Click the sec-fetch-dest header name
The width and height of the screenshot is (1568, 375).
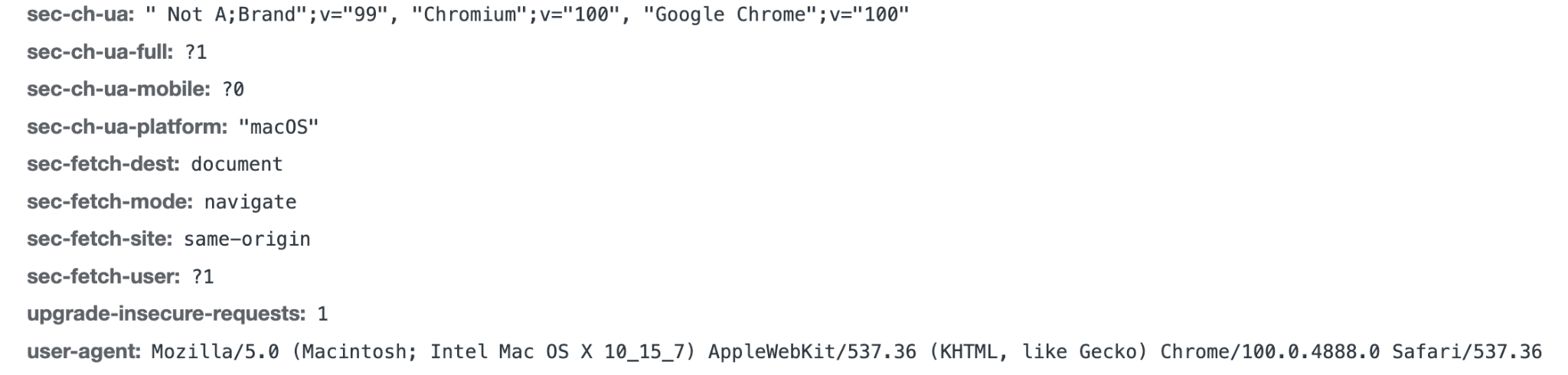pos(103,165)
